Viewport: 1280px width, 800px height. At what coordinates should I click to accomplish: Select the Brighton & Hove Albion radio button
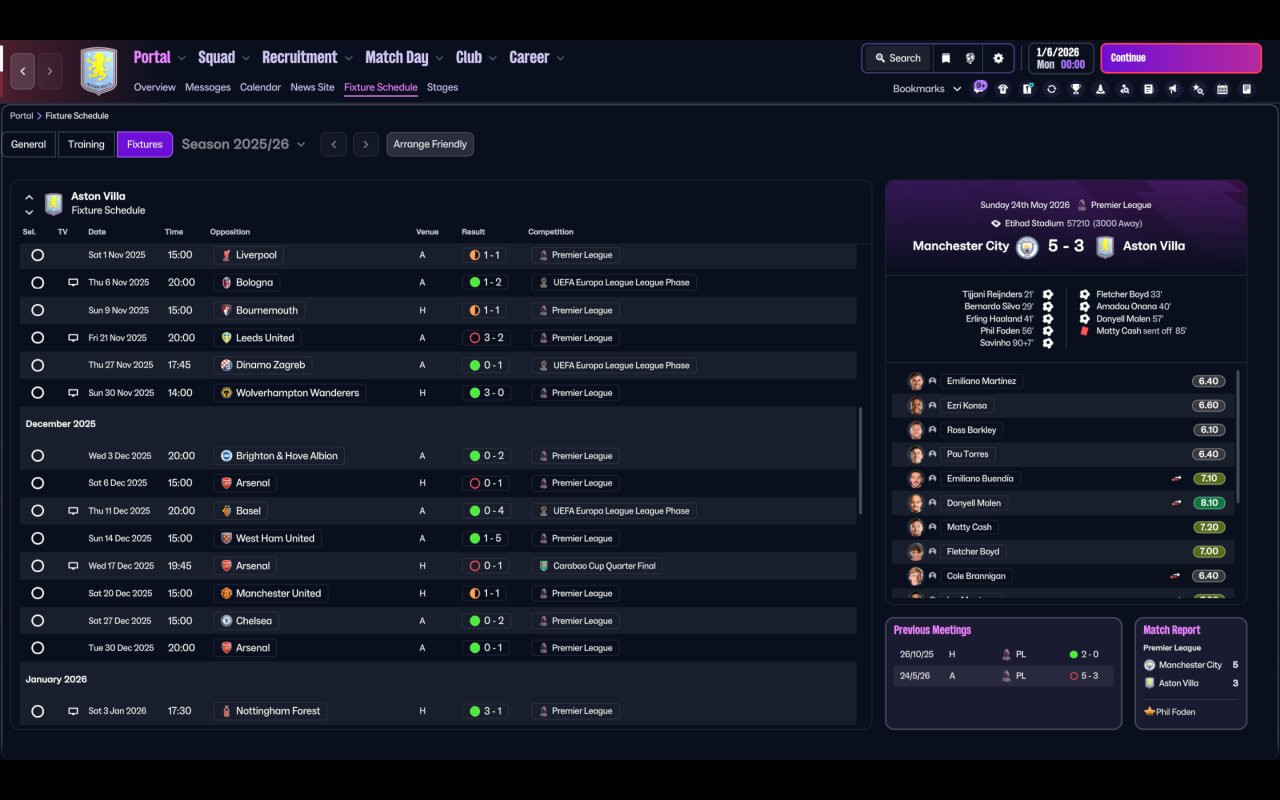pos(37,456)
